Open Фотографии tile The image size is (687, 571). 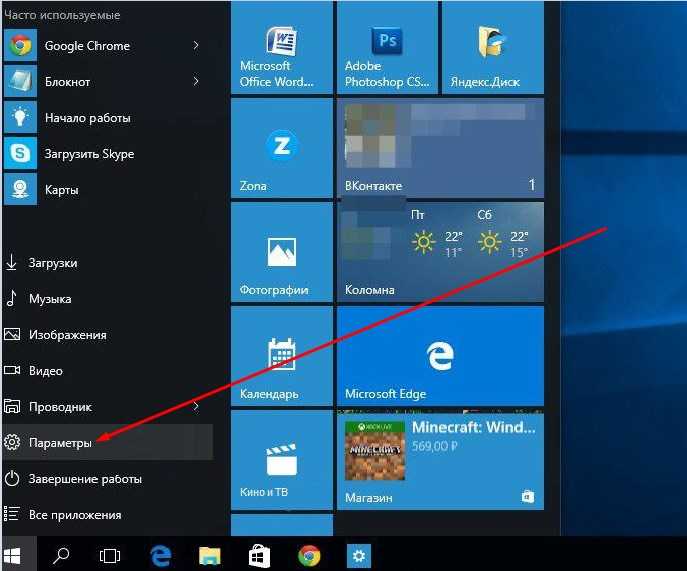[x=282, y=252]
